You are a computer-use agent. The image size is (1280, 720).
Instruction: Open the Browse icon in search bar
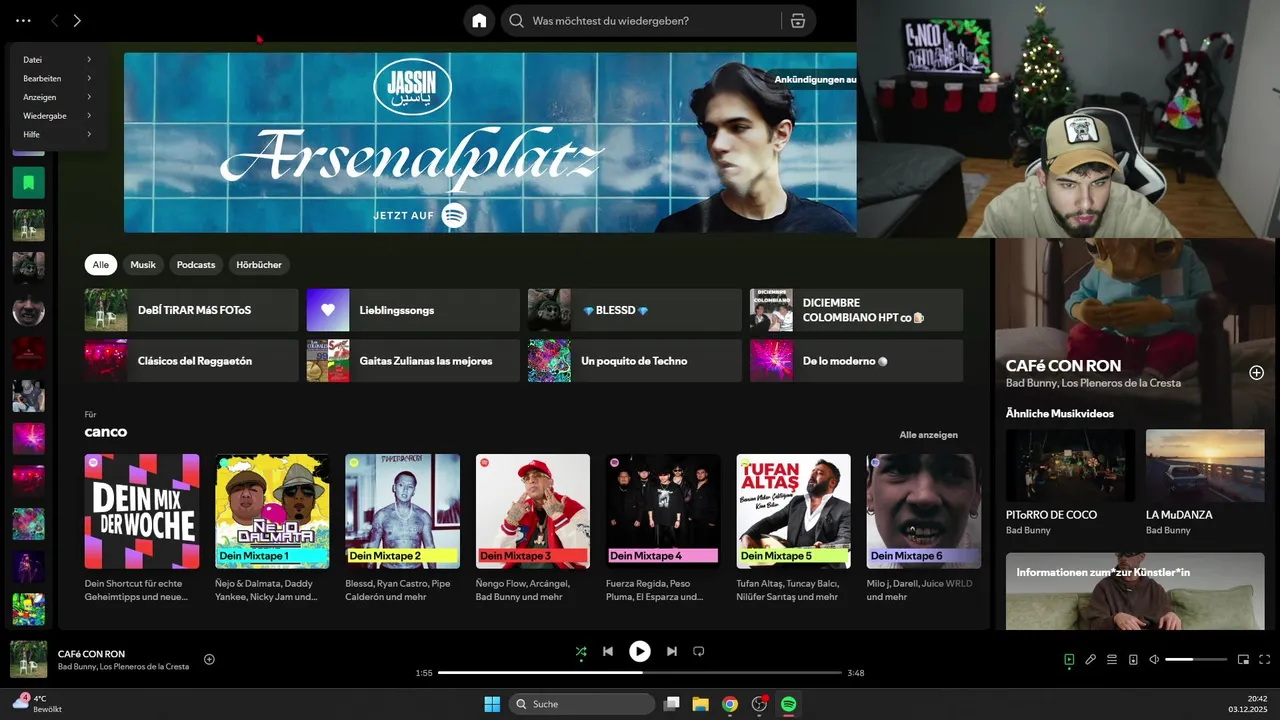coord(797,20)
